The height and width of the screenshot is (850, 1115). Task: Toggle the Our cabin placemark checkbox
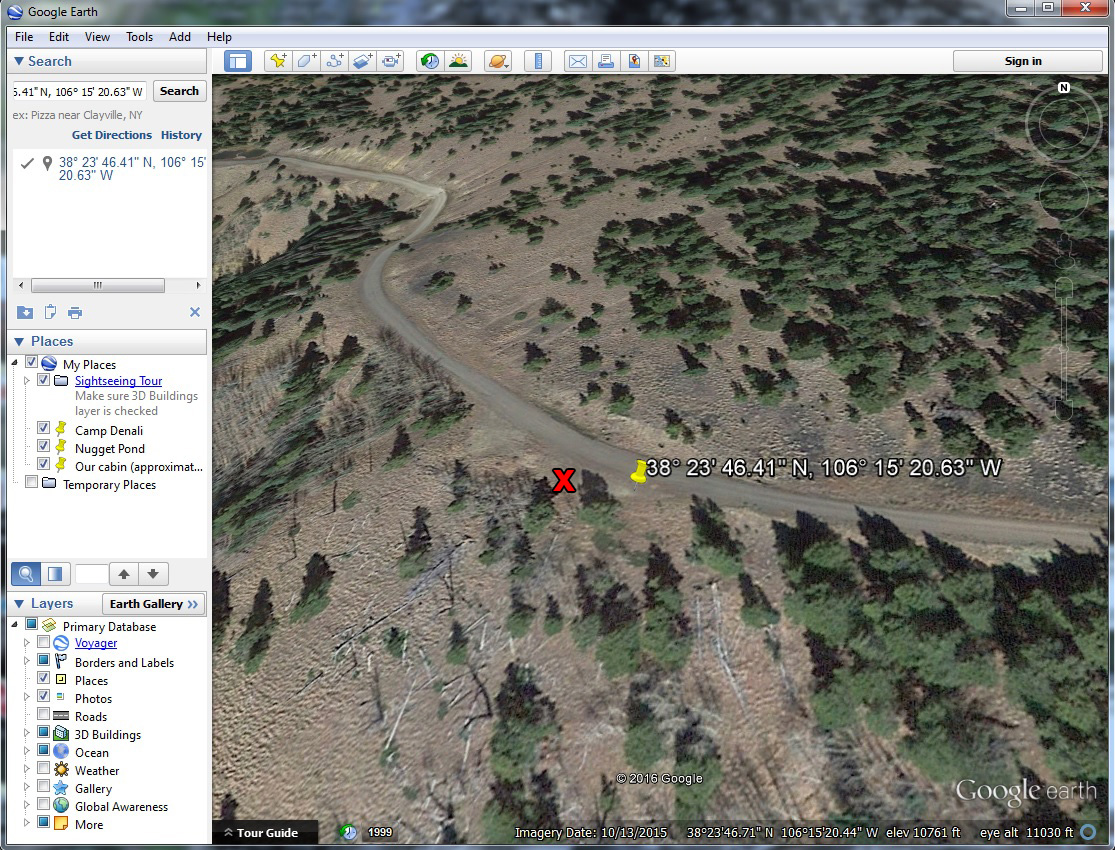(x=43, y=464)
